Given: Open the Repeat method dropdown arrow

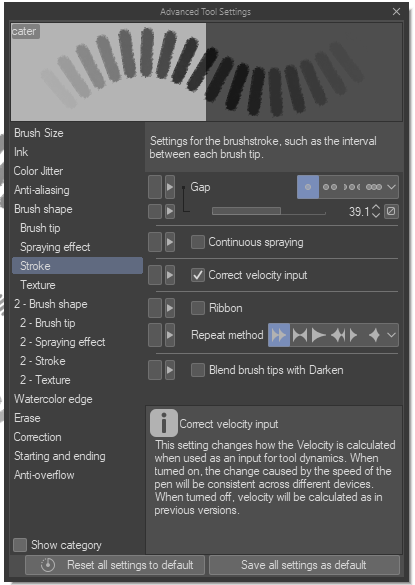Looking at the screenshot, I should (391, 335).
